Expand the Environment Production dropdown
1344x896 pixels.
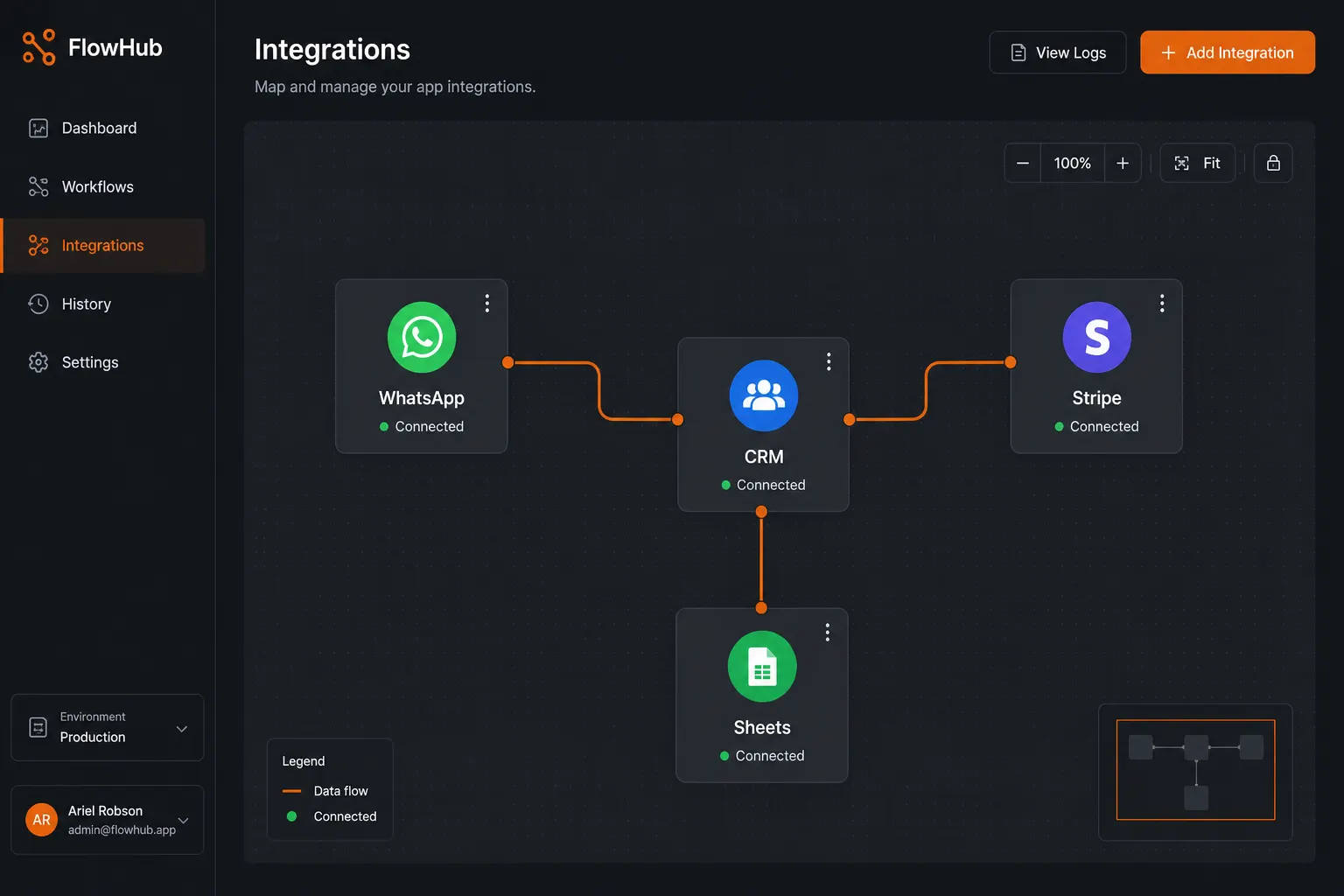coord(107,728)
